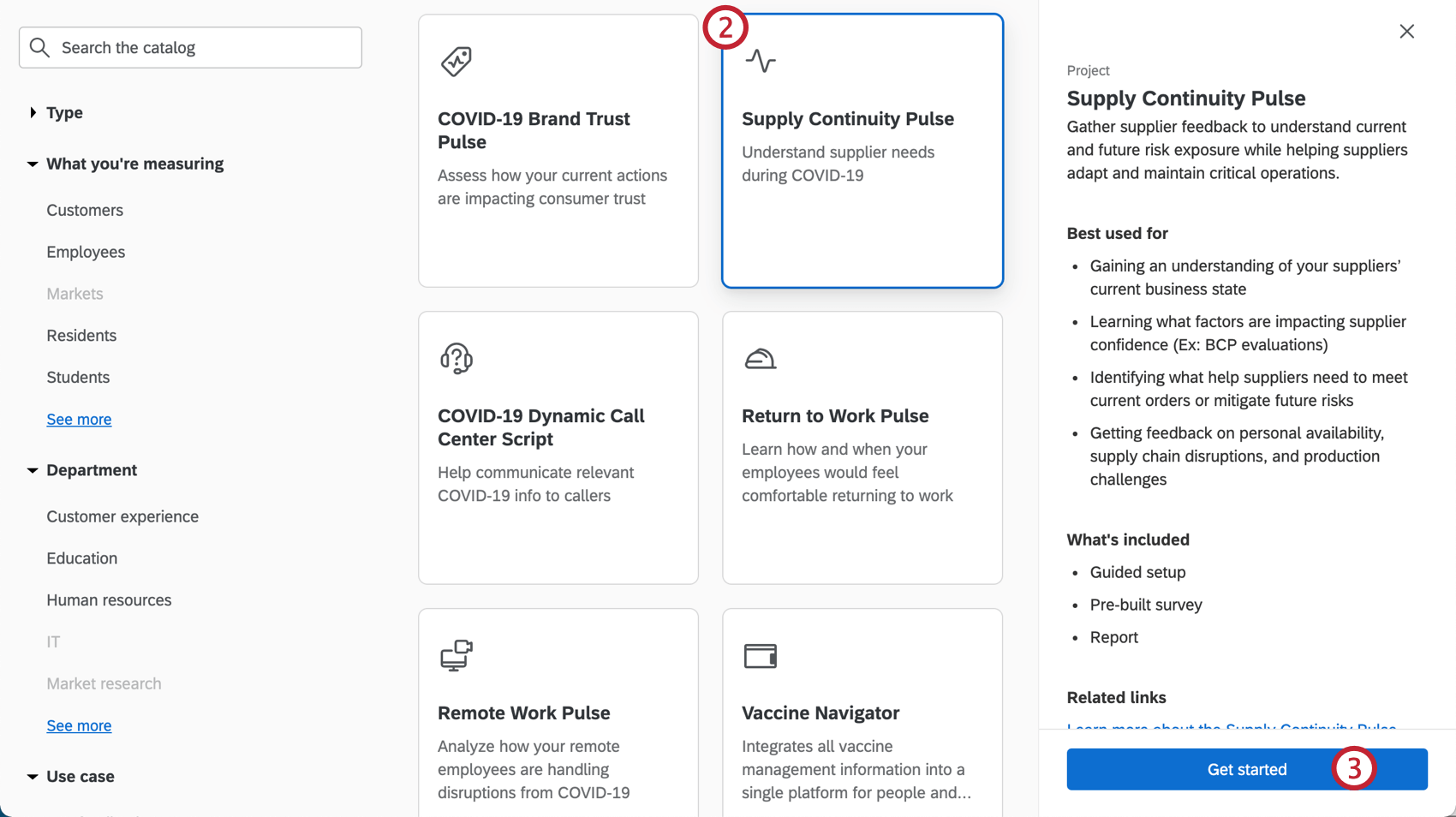Select the Students filter

click(x=78, y=377)
